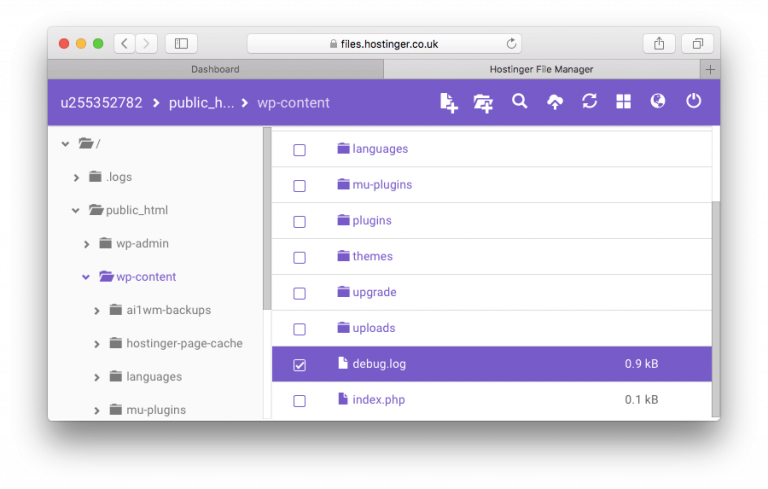Viewport: 768px width, 489px height.
Task: Click the new folder icon
Action: (x=483, y=103)
